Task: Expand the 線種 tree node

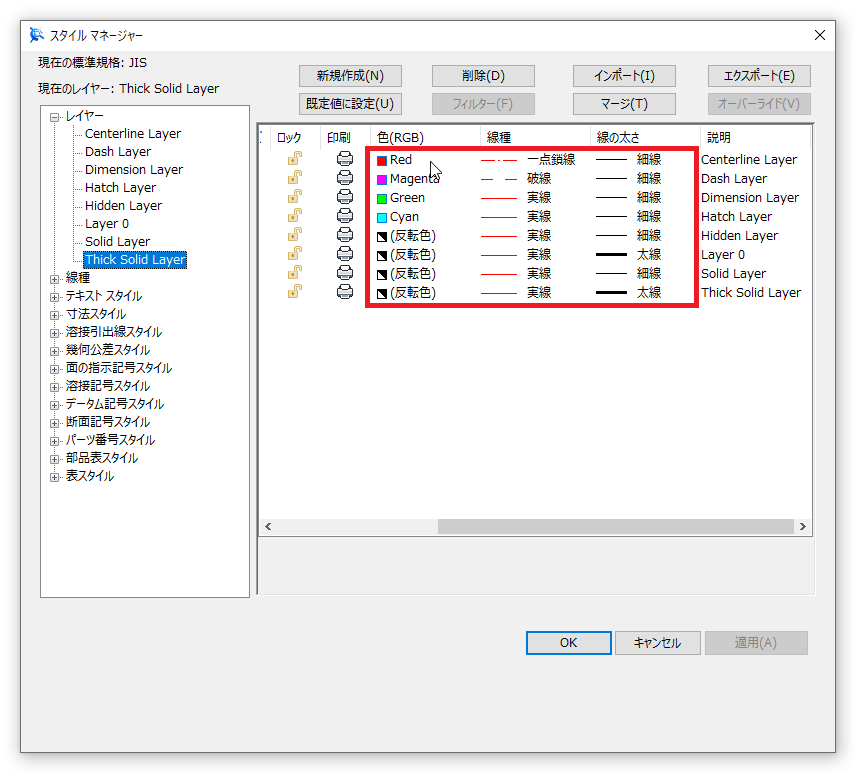Action: tap(56, 278)
